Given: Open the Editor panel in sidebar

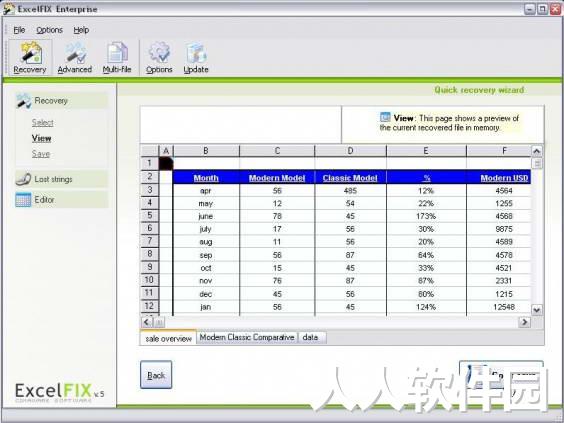Looking at the screenshot, I should (61, 200).
